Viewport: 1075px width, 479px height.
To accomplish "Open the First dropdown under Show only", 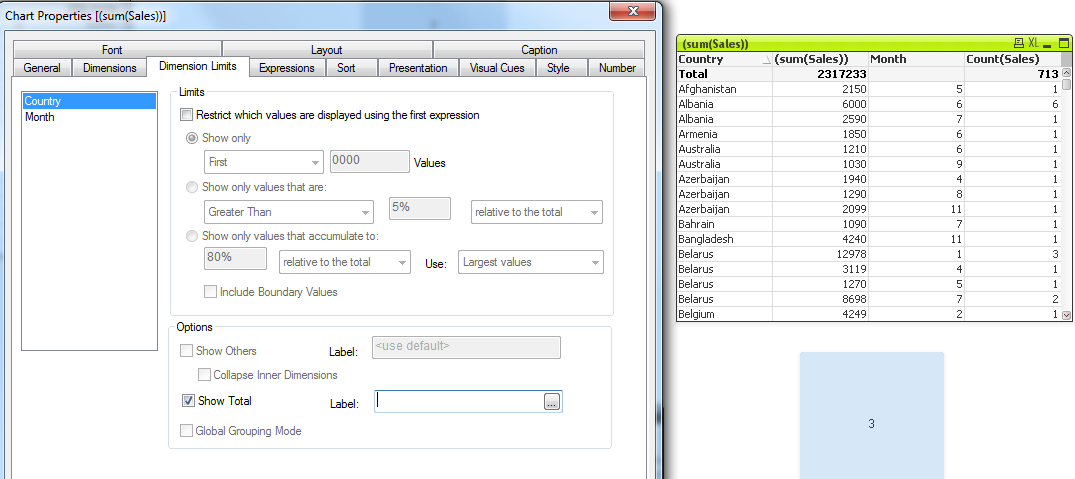I will click(264, 162).
